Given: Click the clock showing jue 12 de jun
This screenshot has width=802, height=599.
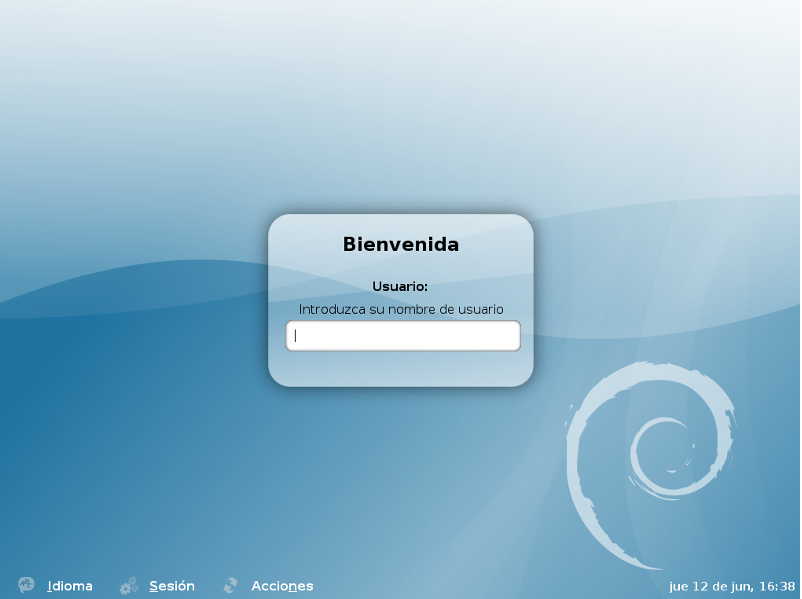Looking at the screenshot, I should (x=730, y=585).
